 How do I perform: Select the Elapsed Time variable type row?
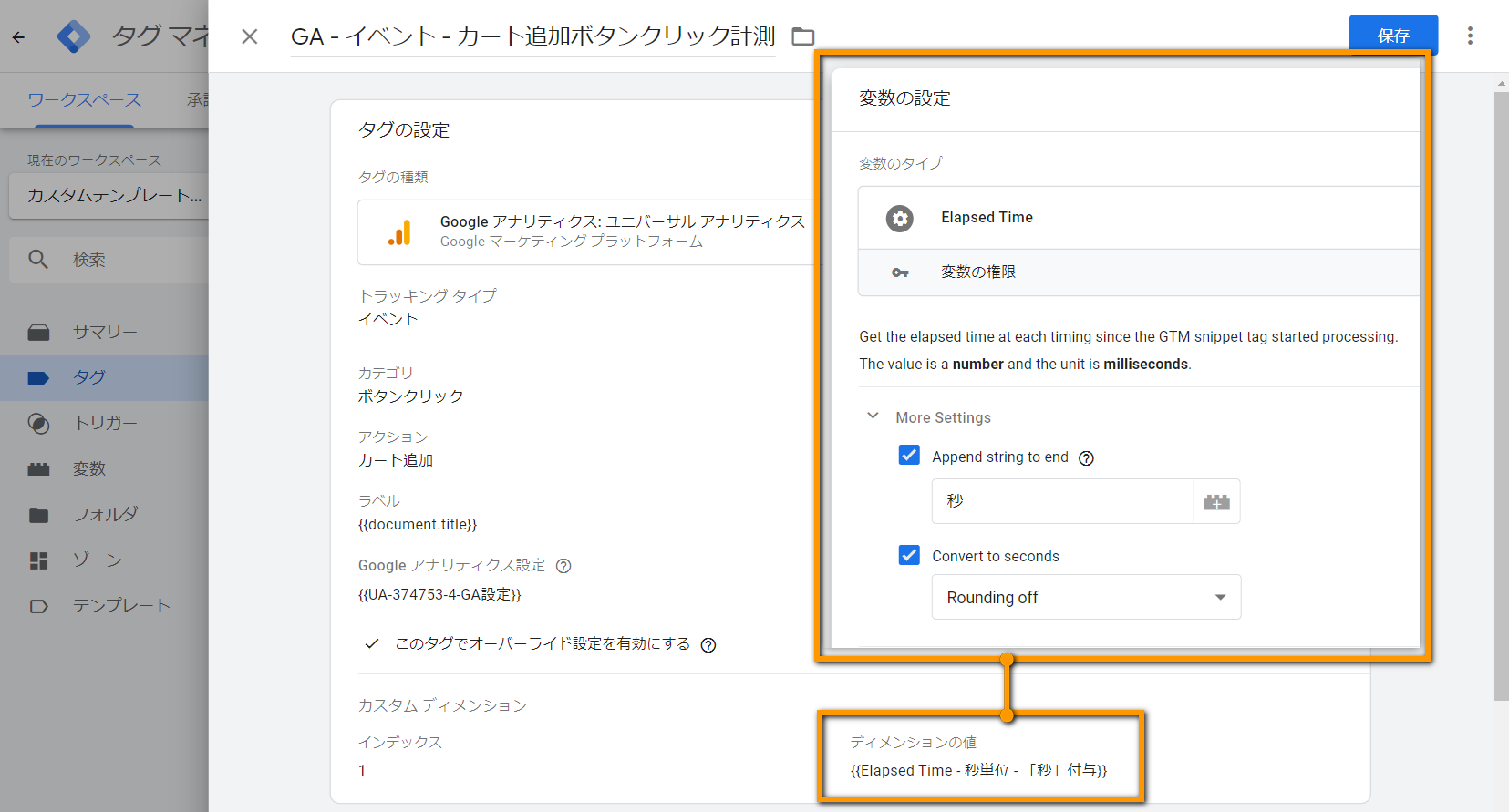click(1139, 218)
